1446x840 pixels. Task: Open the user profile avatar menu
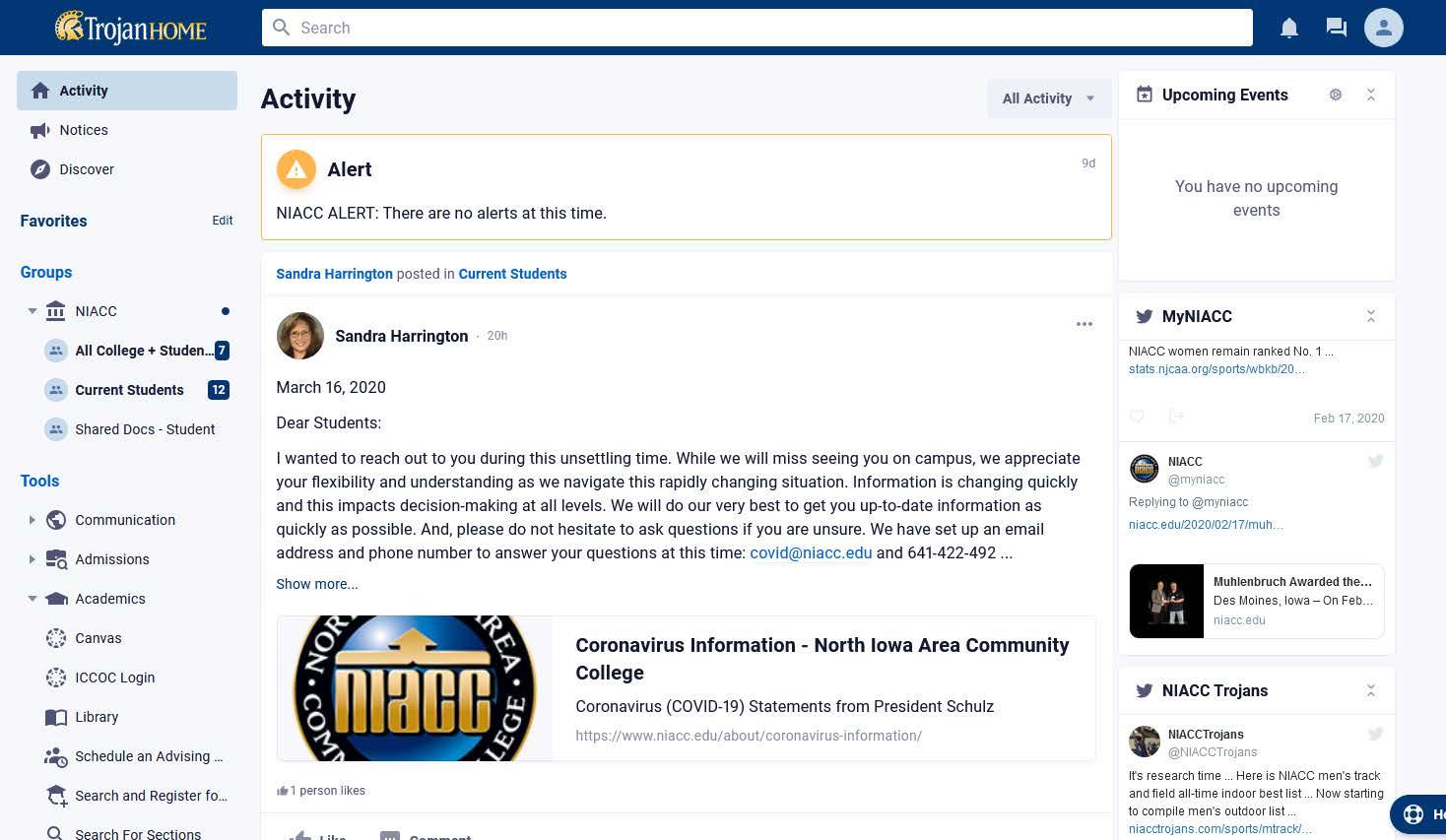click(x=1384, y=28)
